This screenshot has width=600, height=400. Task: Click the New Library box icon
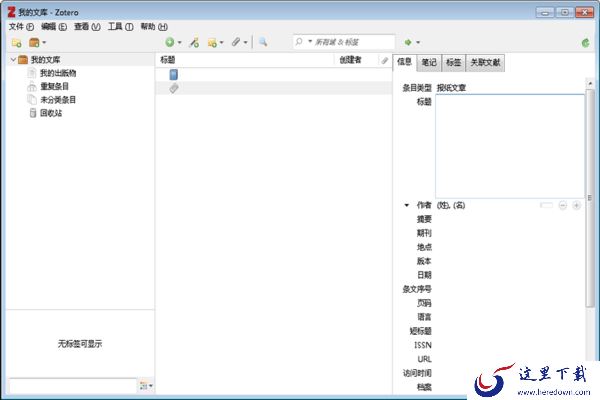pos(34,42)
